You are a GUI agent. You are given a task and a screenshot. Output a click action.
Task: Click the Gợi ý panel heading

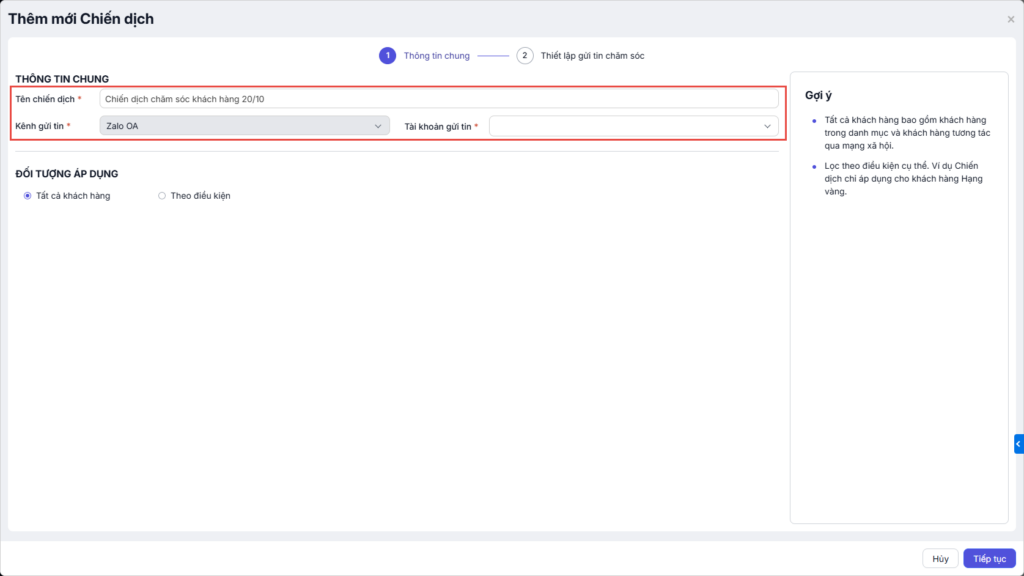pyautogui.click(x=819, y=95)
